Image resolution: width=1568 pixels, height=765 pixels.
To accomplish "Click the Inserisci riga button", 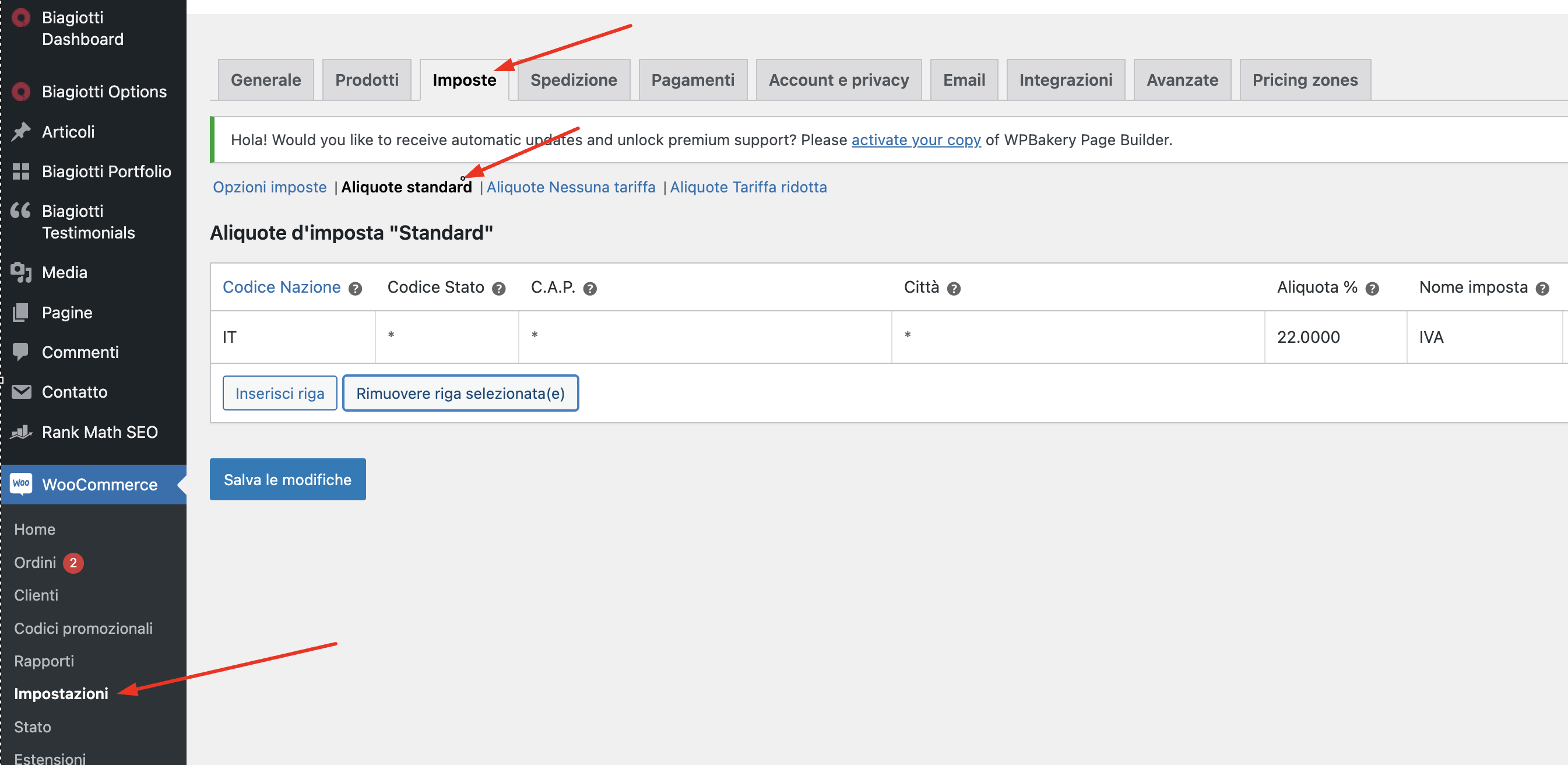I will (280, 394).
